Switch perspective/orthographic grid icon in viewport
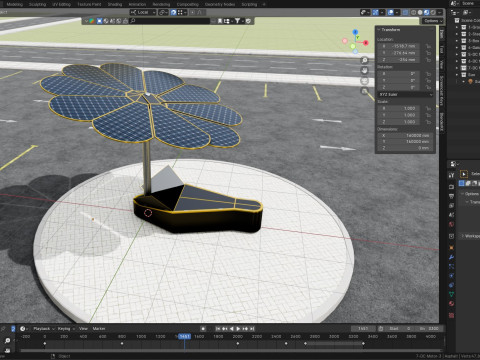Viewport: 480px width, 360px height. (365, 91)
